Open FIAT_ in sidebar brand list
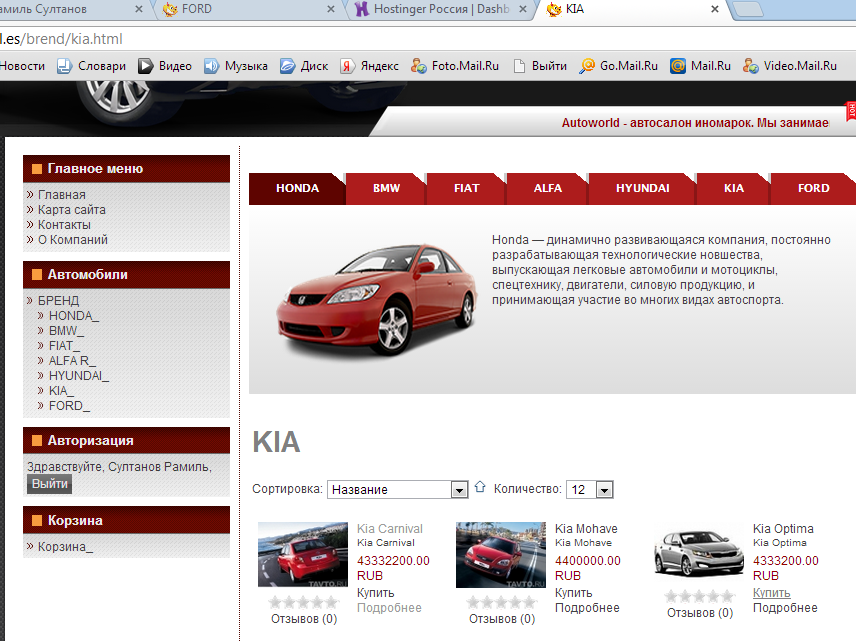The width and height of the screenshot is (856, 641). click(64, 346)
